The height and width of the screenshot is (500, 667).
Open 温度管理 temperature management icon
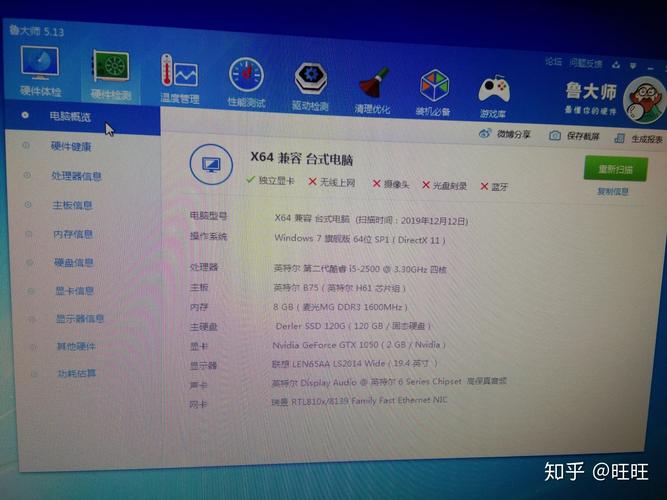click(180, 79)
